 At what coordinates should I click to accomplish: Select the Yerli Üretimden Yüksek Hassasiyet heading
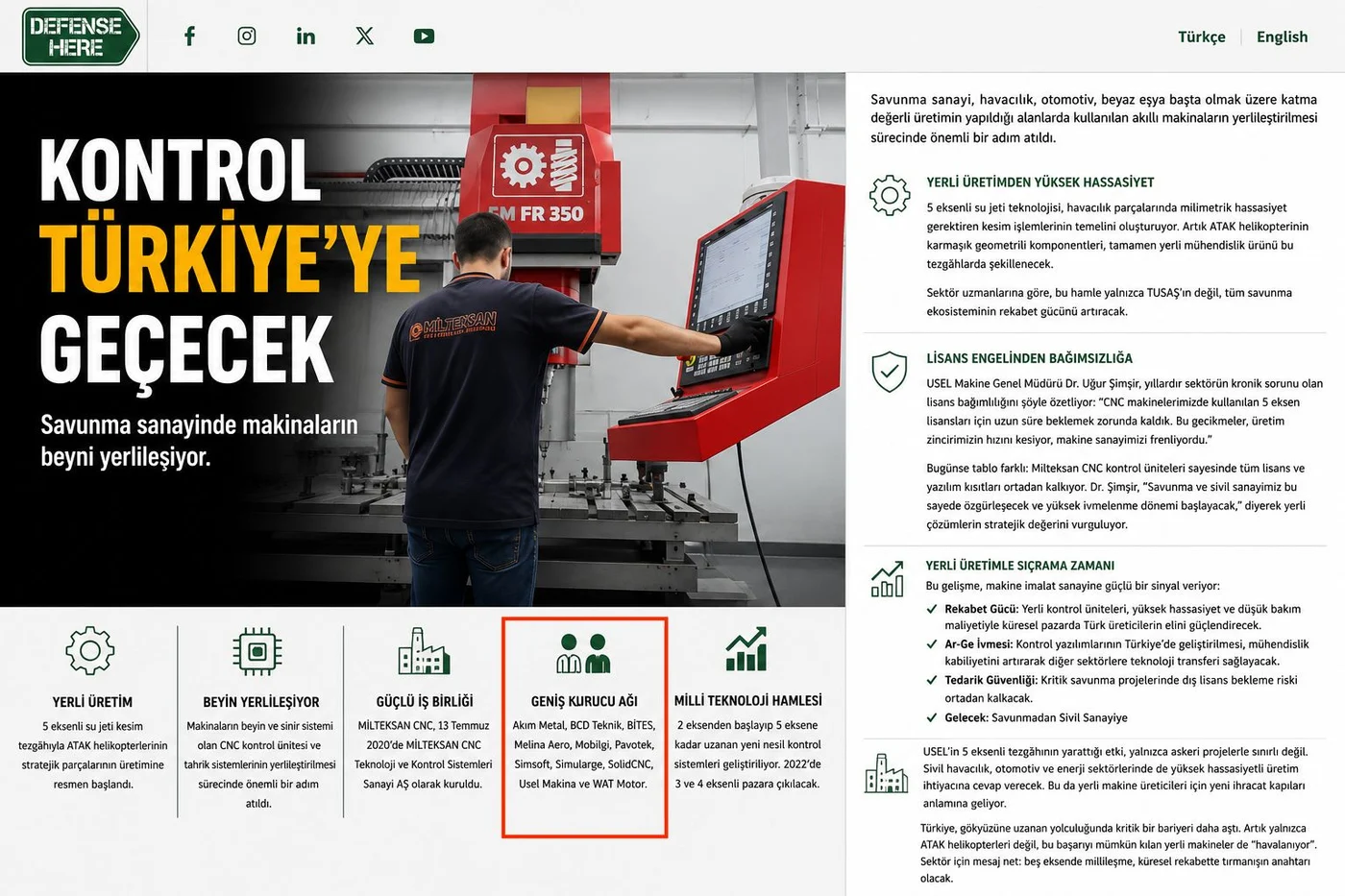pyautogui.click(x=1040, y=182)
